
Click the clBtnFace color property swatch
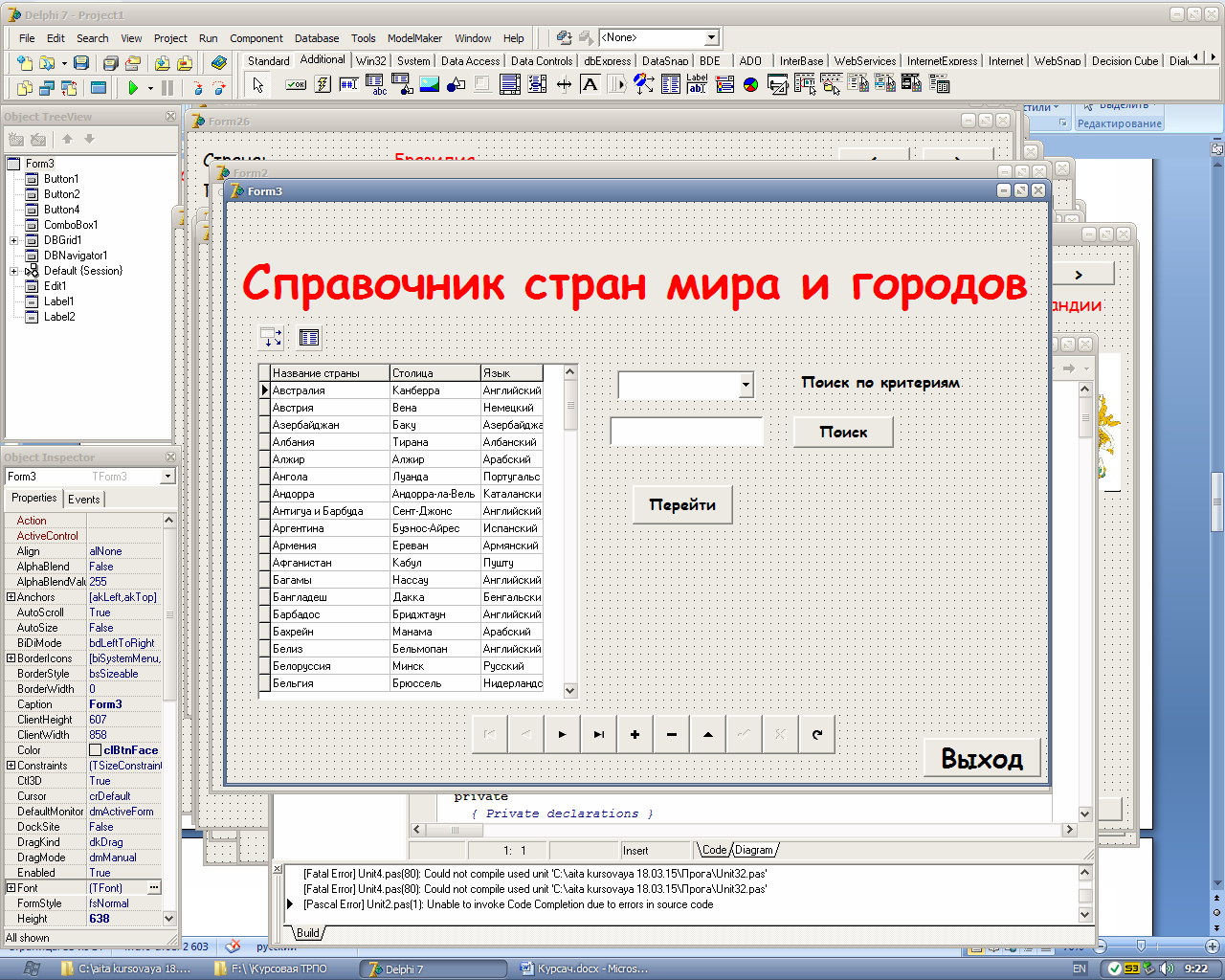coord(95,750)
